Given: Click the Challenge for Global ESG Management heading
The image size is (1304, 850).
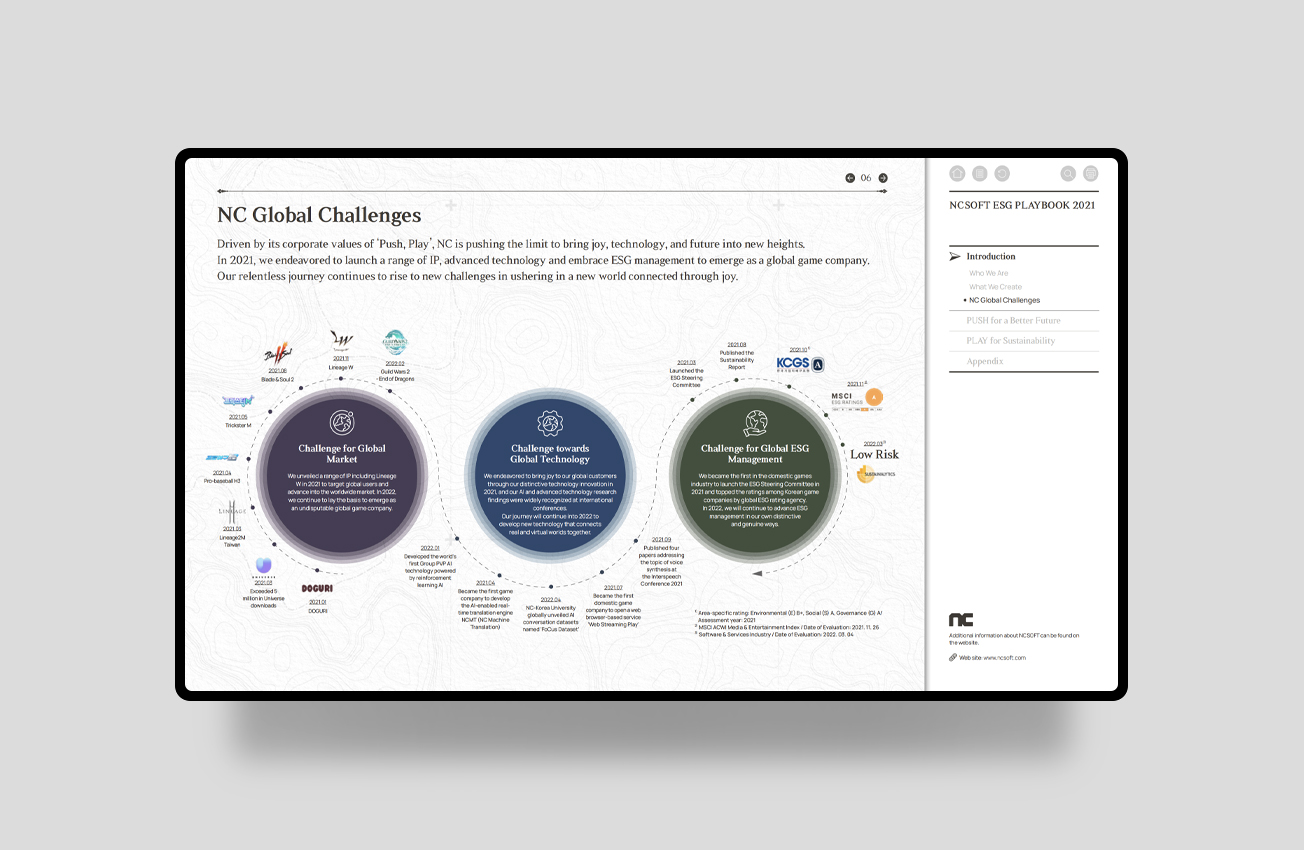Looking at the screenshot, I should pos(755,454).
